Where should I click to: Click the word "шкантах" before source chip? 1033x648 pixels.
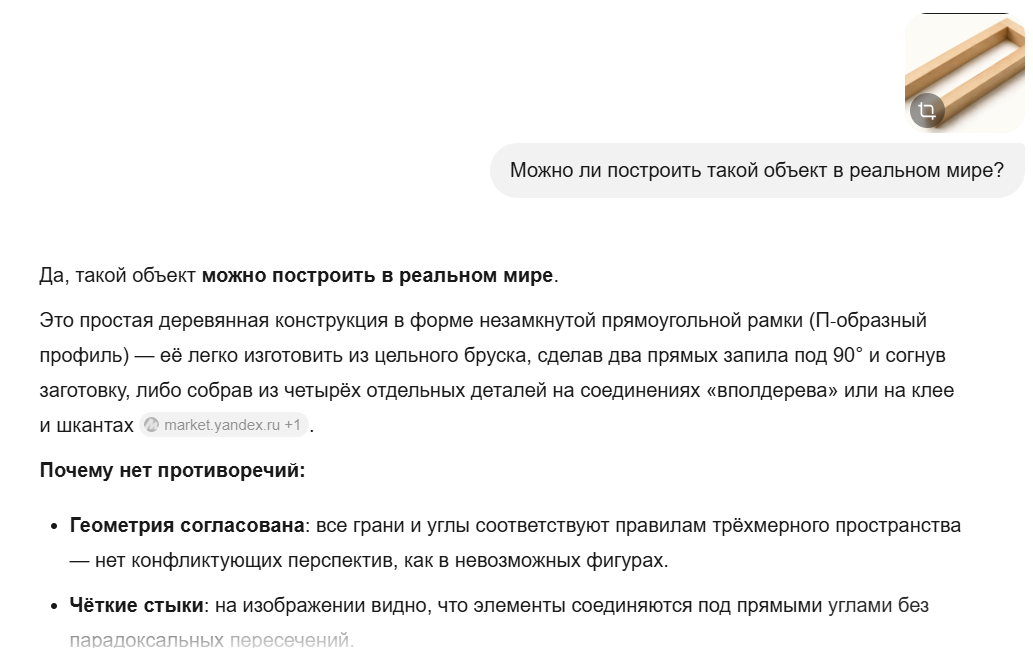pos(95,425)
